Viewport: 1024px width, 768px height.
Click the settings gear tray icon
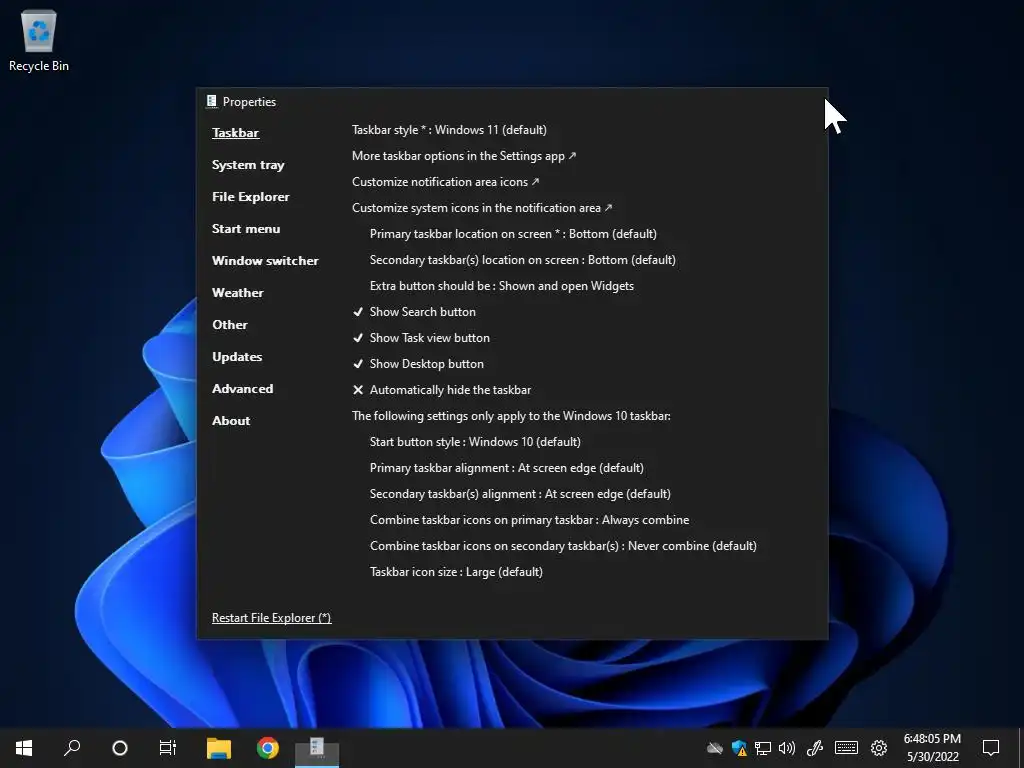coord(879,748)
